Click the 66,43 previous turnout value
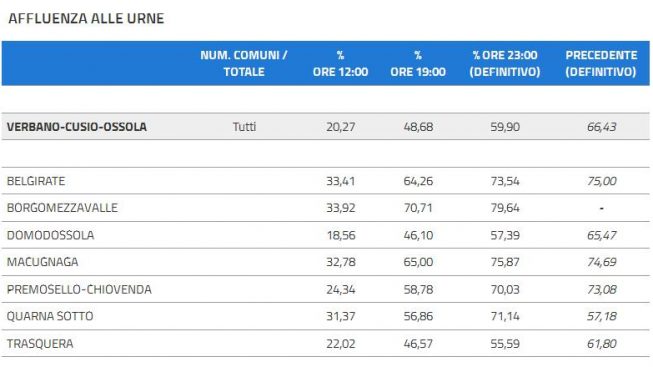The height and width of the screenshot is (367, 653). 601,127
